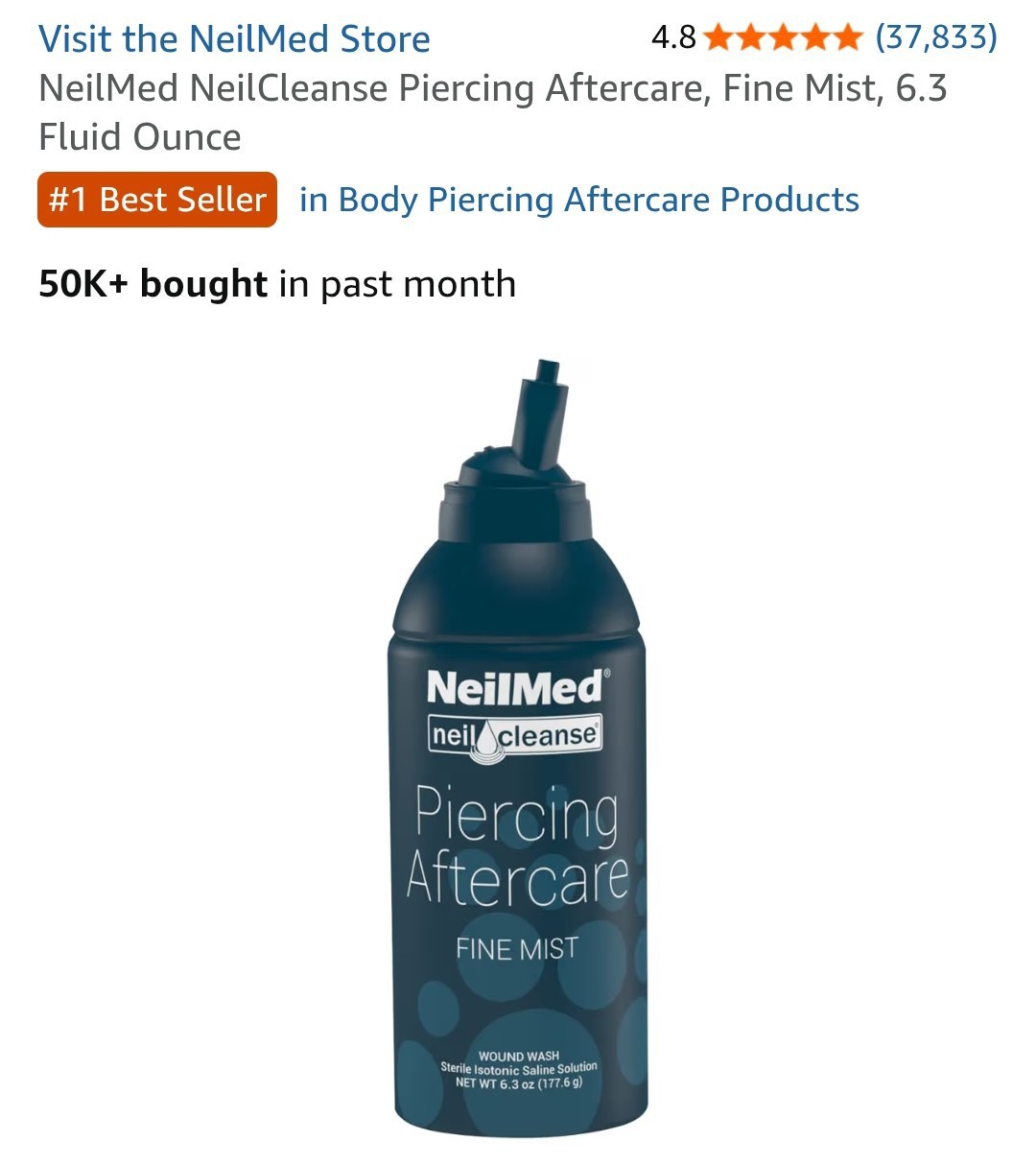The width and height of the screenshot is (1036, 1166).
Task: Open in Body Piercing Aftercare Products category
Action: click(x=579, y=200)
